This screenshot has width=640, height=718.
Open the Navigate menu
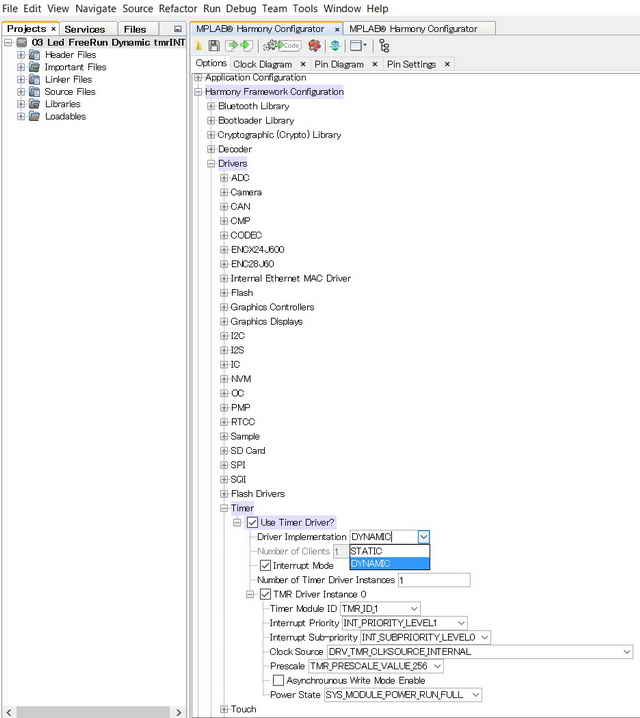pos(96,9)
